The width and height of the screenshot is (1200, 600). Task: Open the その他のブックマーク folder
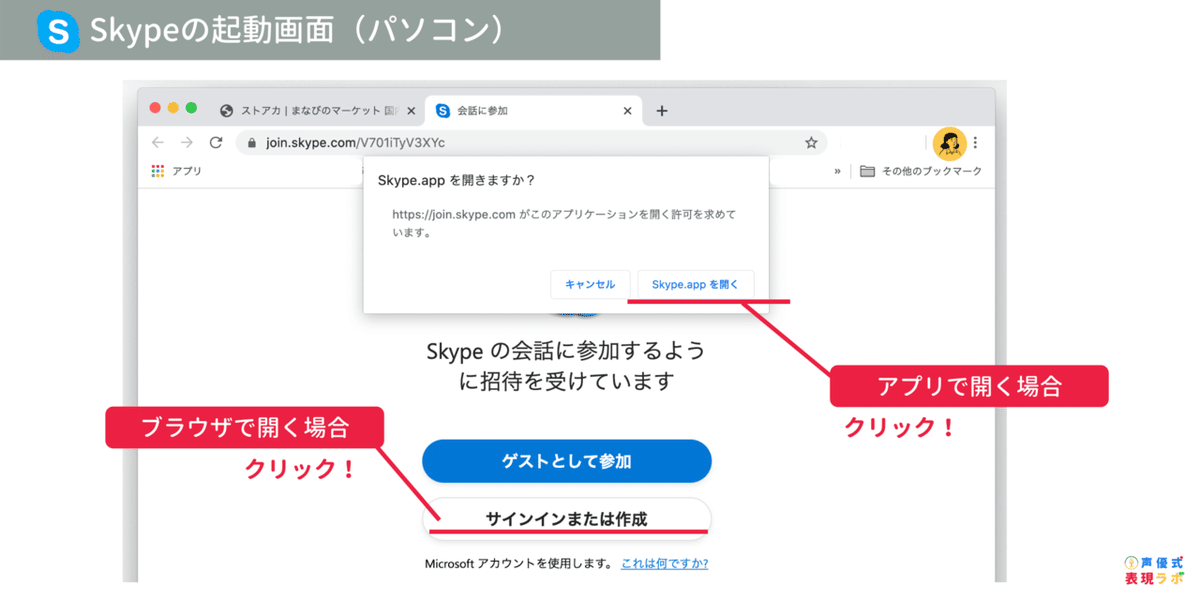tap(920, 171)
